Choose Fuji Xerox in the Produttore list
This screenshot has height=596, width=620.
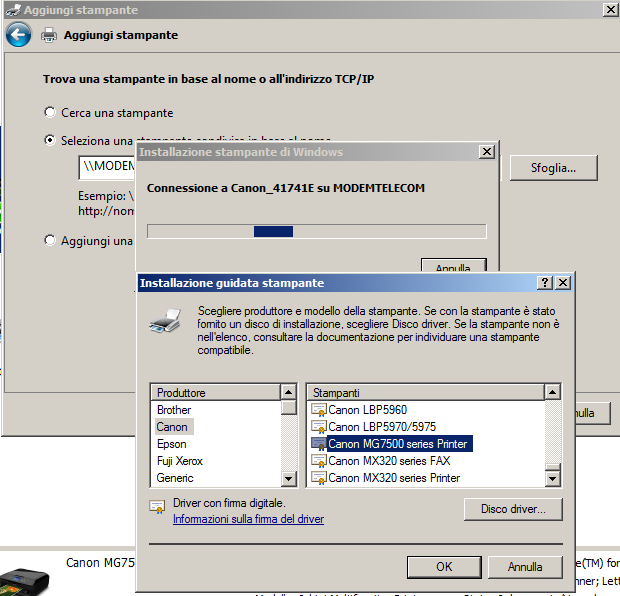point(180,461)
